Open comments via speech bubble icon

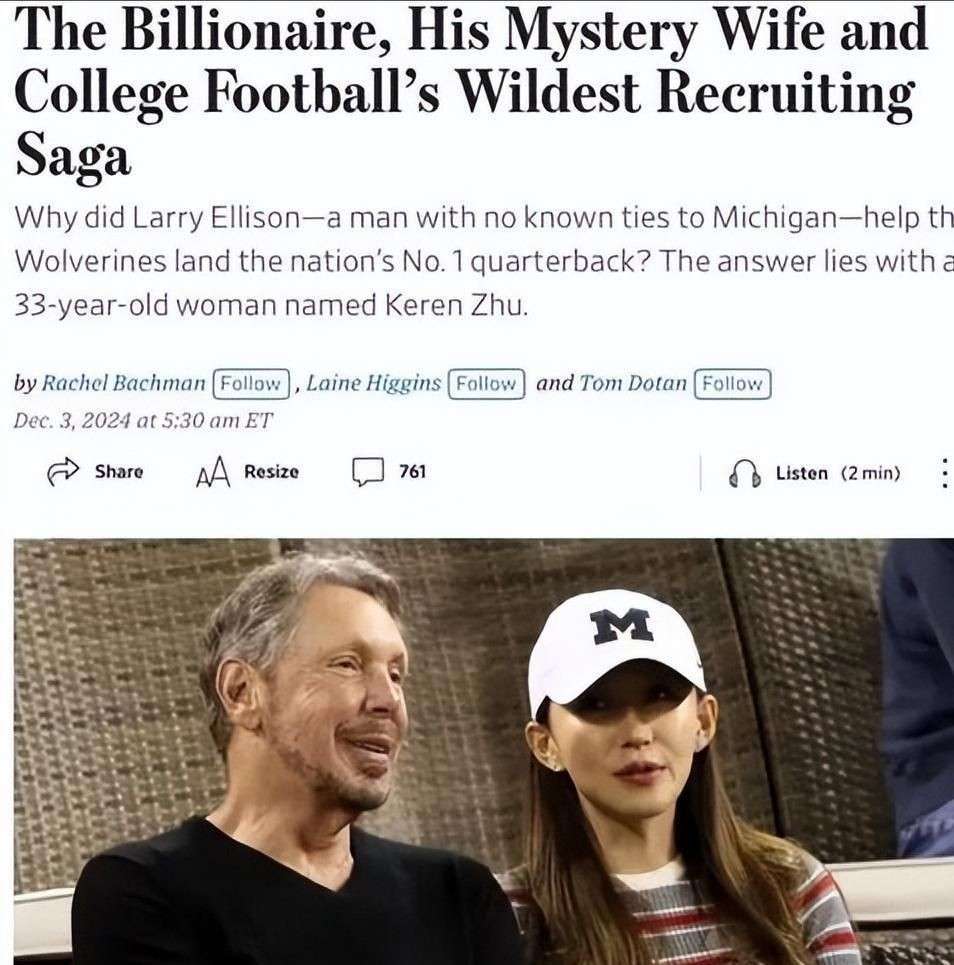[x=368, y=473]
